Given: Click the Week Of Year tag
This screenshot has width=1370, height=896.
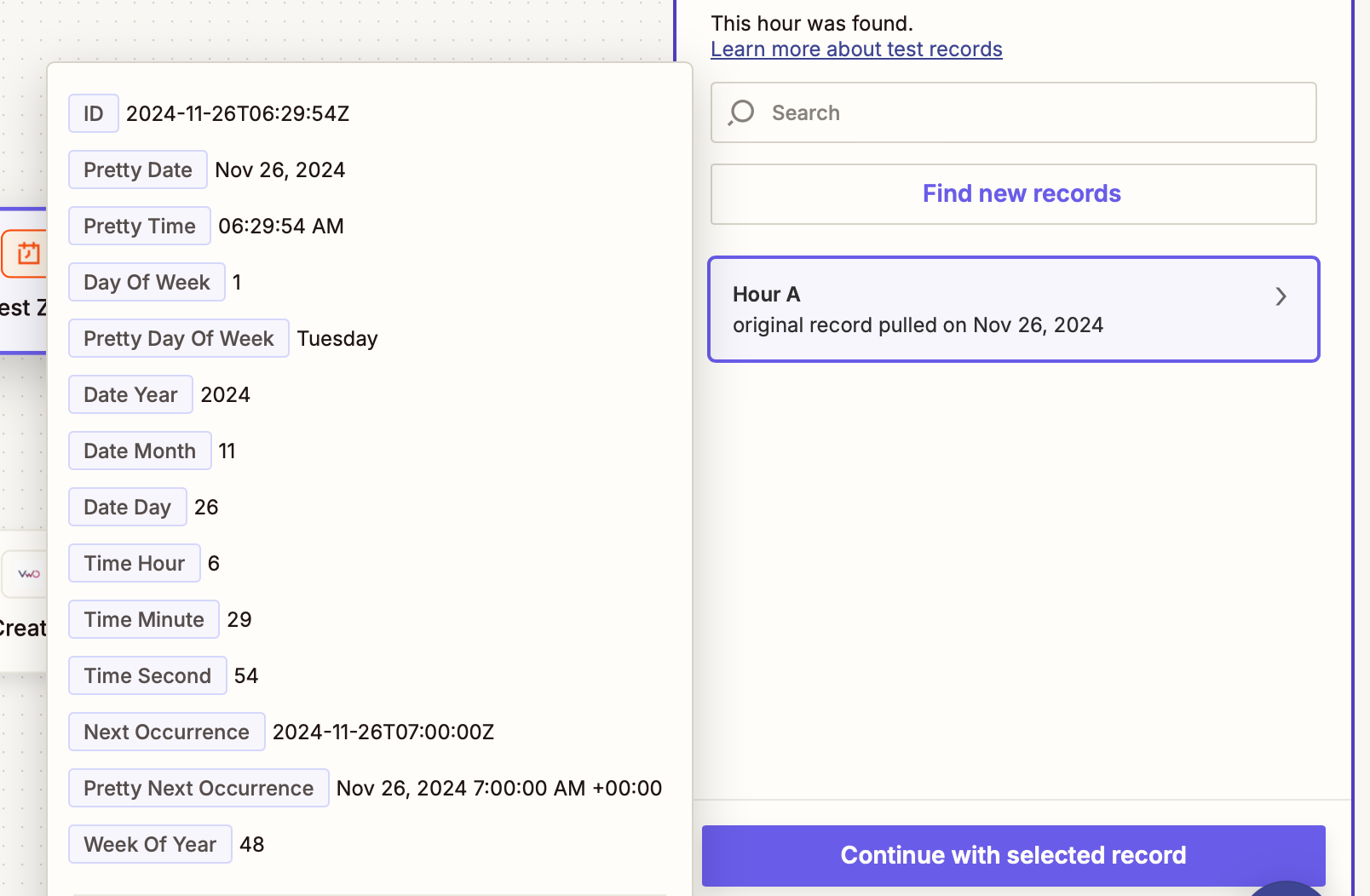Looking at the screenshot, I should pos(150,844).
